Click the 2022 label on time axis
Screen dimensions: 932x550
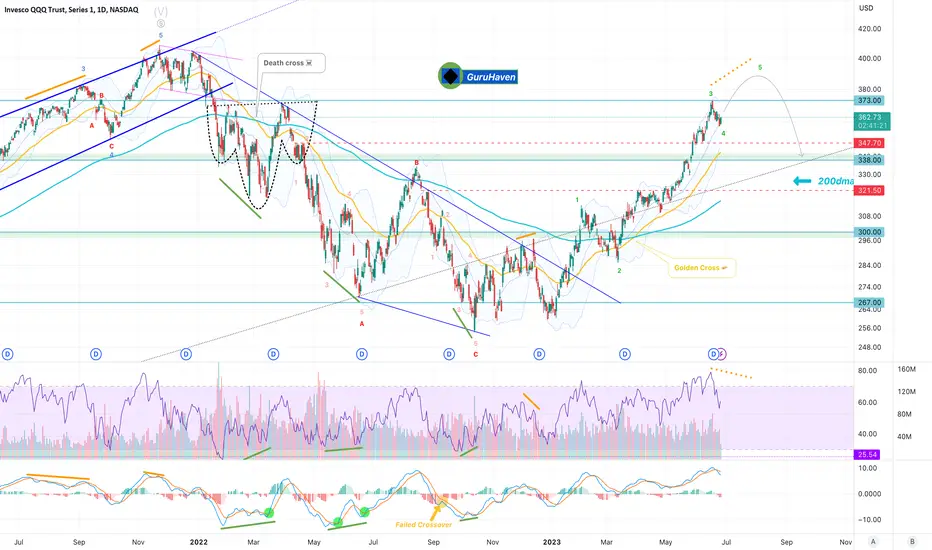click(x=199, y=542)
